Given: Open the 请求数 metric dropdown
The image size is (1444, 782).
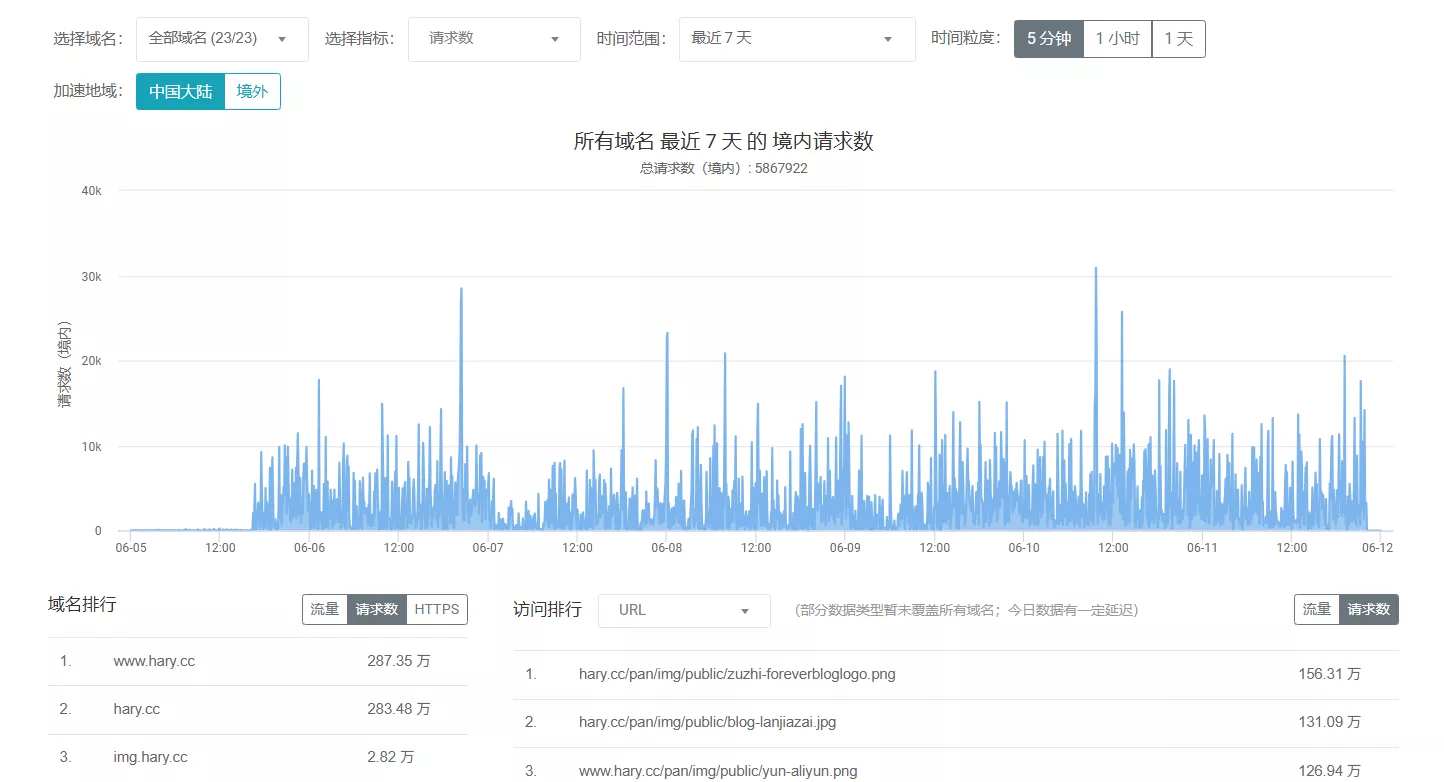Looking at the screenshot, I should click(494, 39).
